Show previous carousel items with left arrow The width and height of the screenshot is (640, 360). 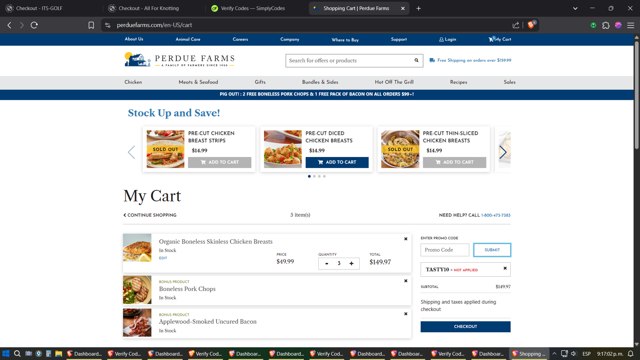tap(131, 152)
